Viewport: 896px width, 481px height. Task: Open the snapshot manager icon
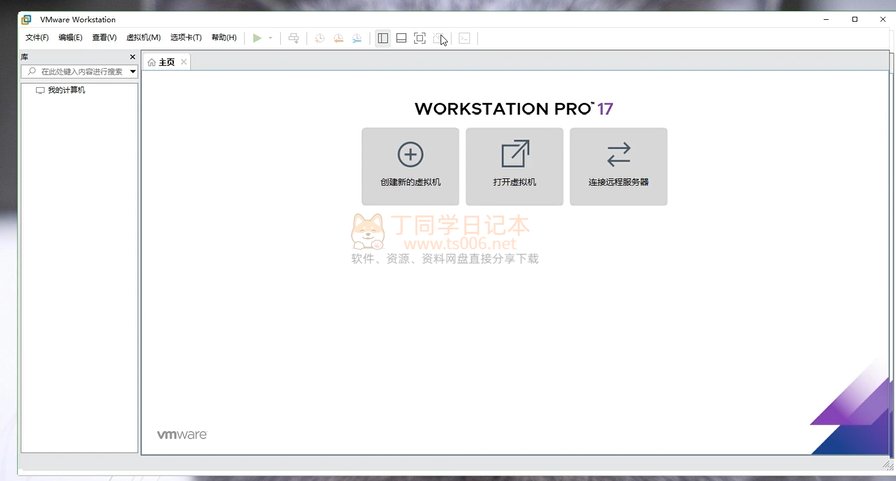coord(357,38)
